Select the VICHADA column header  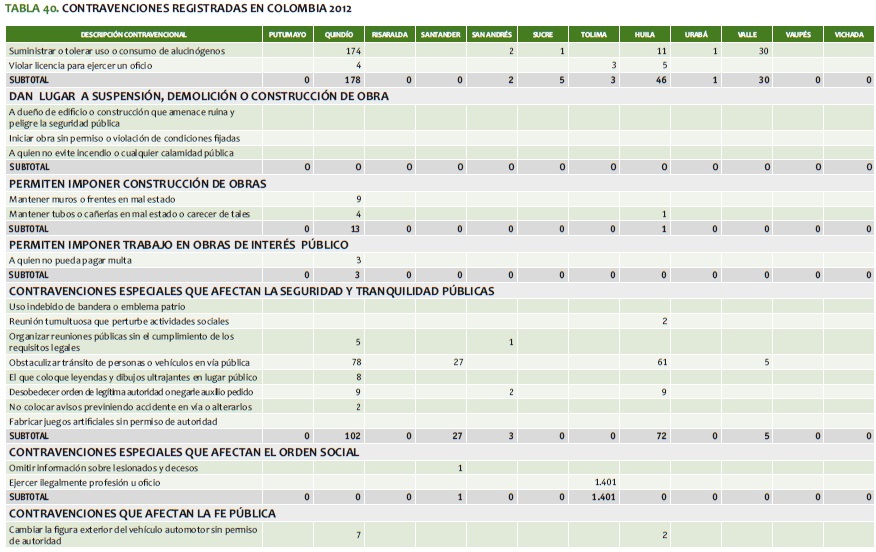tap(849, 35)
